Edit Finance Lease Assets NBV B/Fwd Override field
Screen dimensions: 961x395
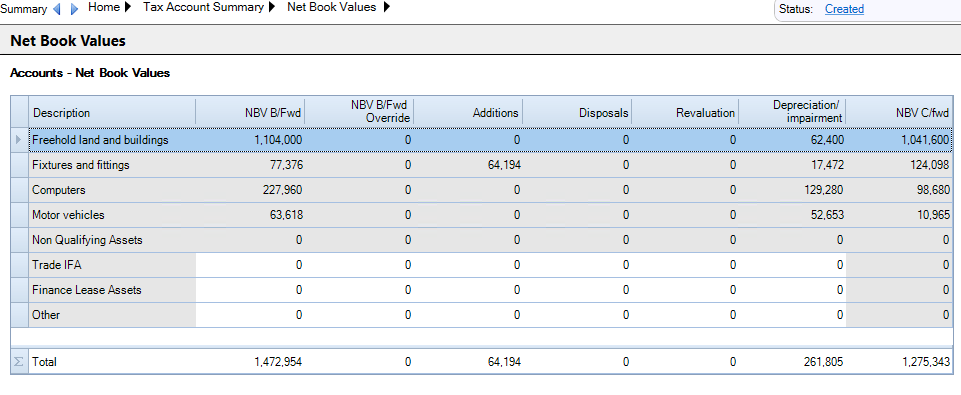coord(359,290)
